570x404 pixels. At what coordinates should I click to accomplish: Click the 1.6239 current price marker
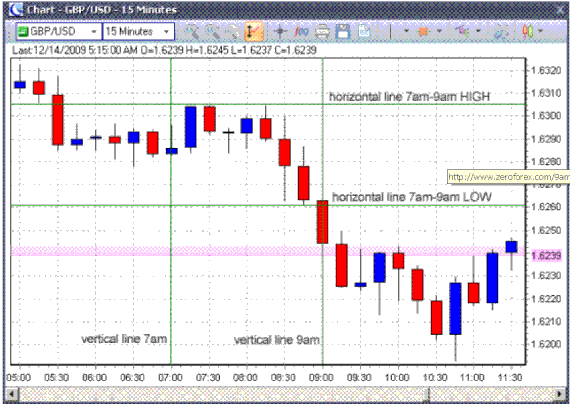(546, 255)
